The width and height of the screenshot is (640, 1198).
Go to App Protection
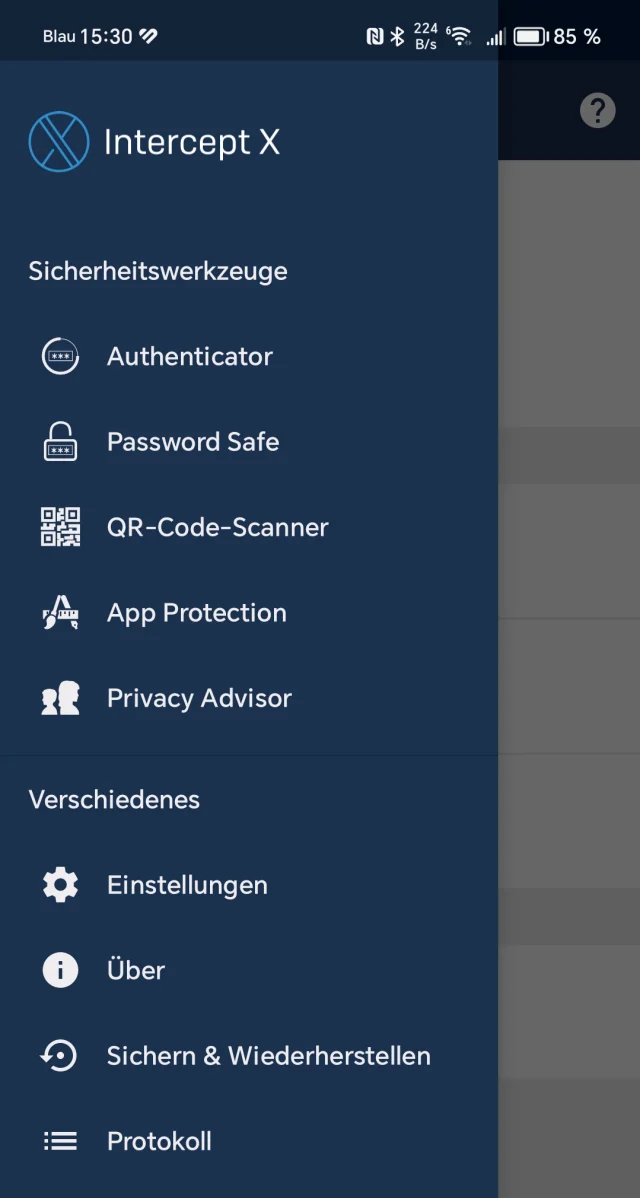click(197, 613)
